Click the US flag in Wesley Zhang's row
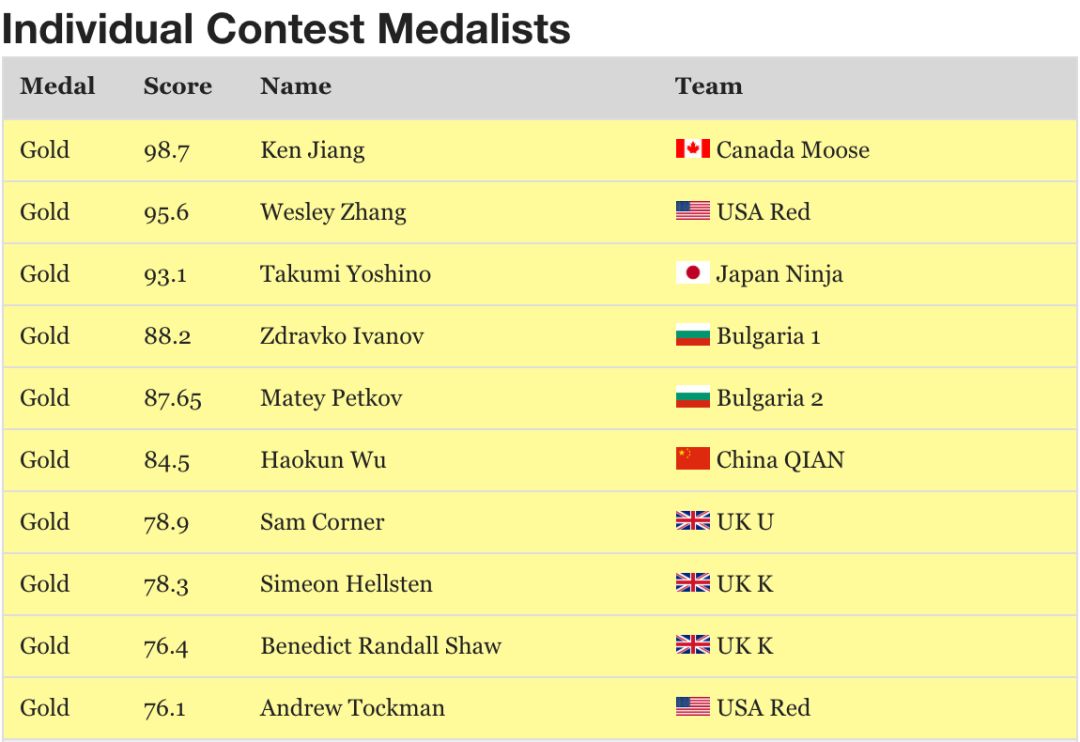Screen dimensions: 1080x742 pos(692,211)
